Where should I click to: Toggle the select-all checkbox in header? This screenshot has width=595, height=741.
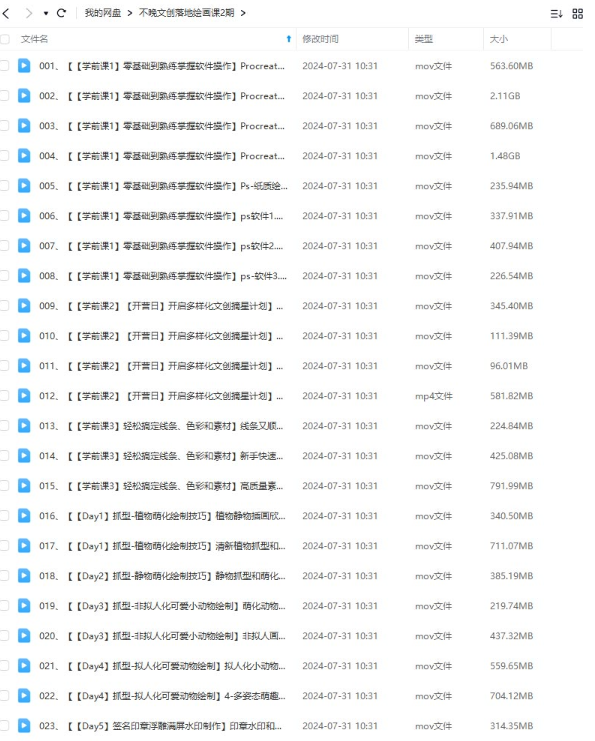coord(5,39)
